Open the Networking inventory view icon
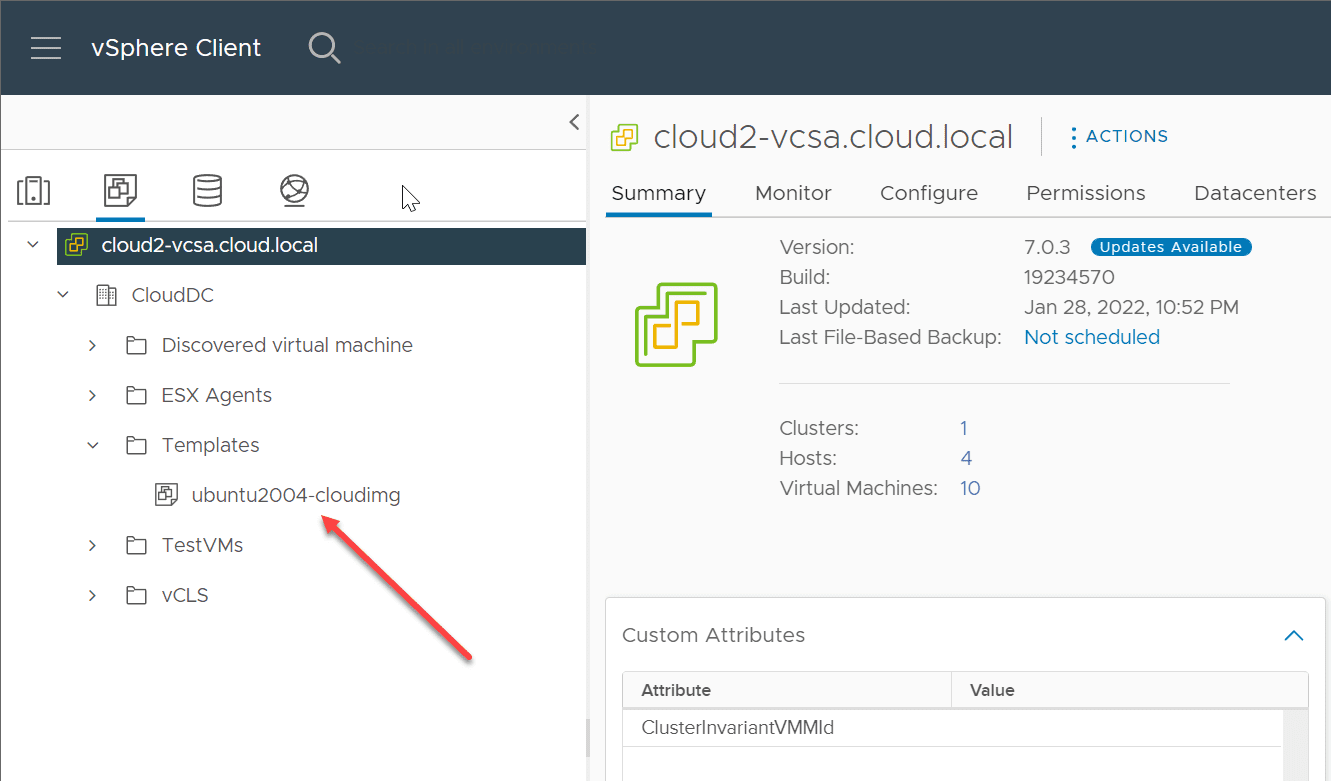The image size is (1331, 781). point(294,190)
